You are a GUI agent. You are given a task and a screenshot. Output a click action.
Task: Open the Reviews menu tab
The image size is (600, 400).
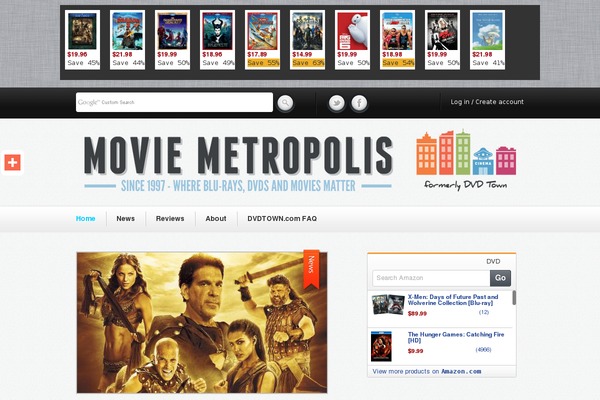tap(170, 219)
